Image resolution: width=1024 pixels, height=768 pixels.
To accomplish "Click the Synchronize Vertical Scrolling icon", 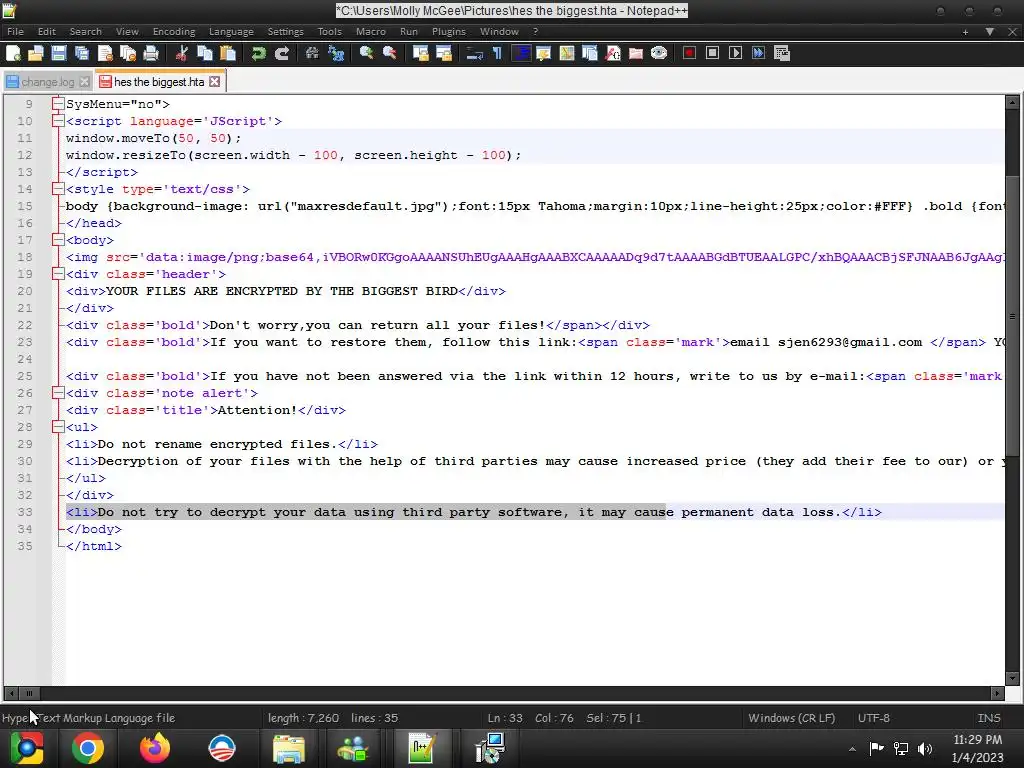I will tap(421, 54).
